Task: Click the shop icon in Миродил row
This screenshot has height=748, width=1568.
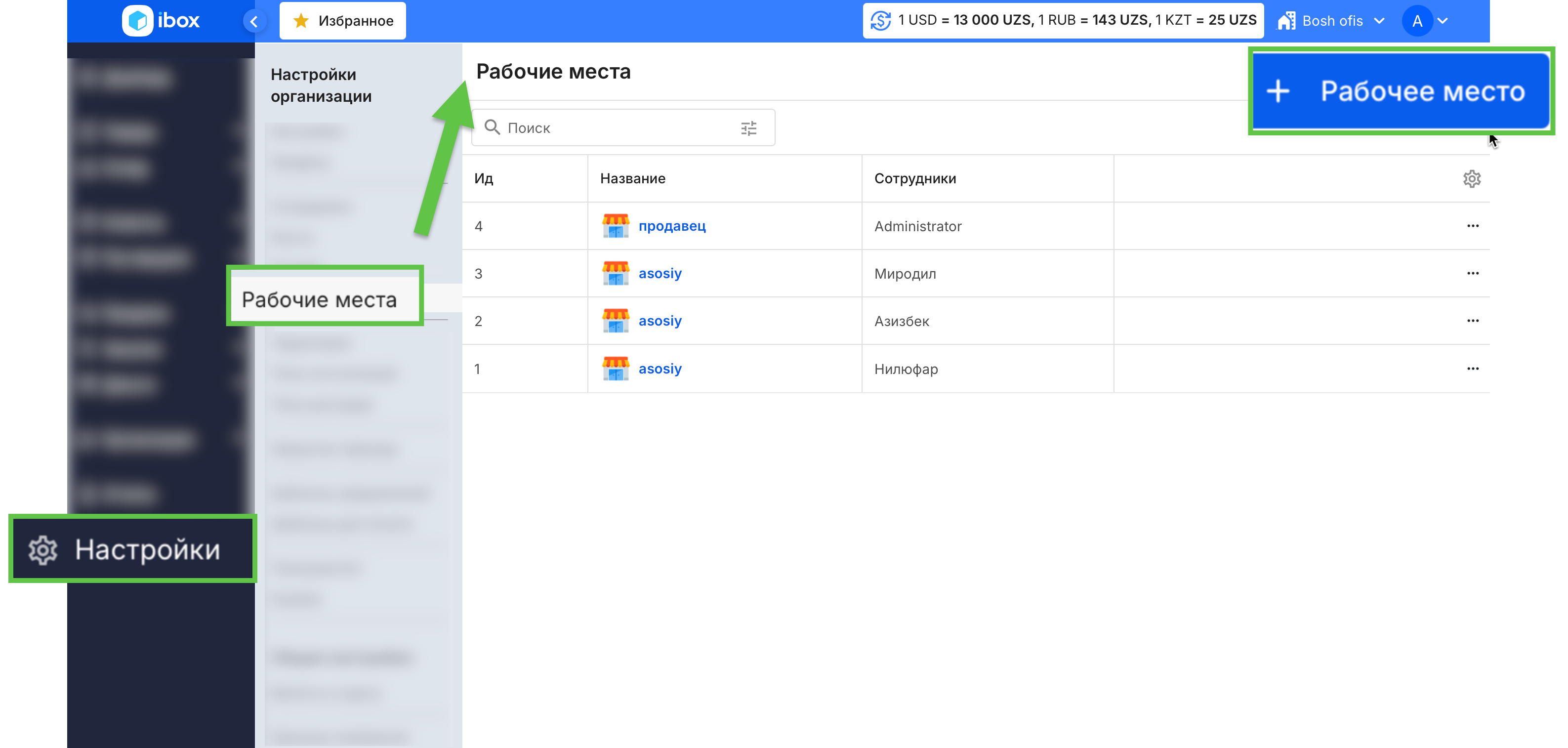Action: (616, 273)
